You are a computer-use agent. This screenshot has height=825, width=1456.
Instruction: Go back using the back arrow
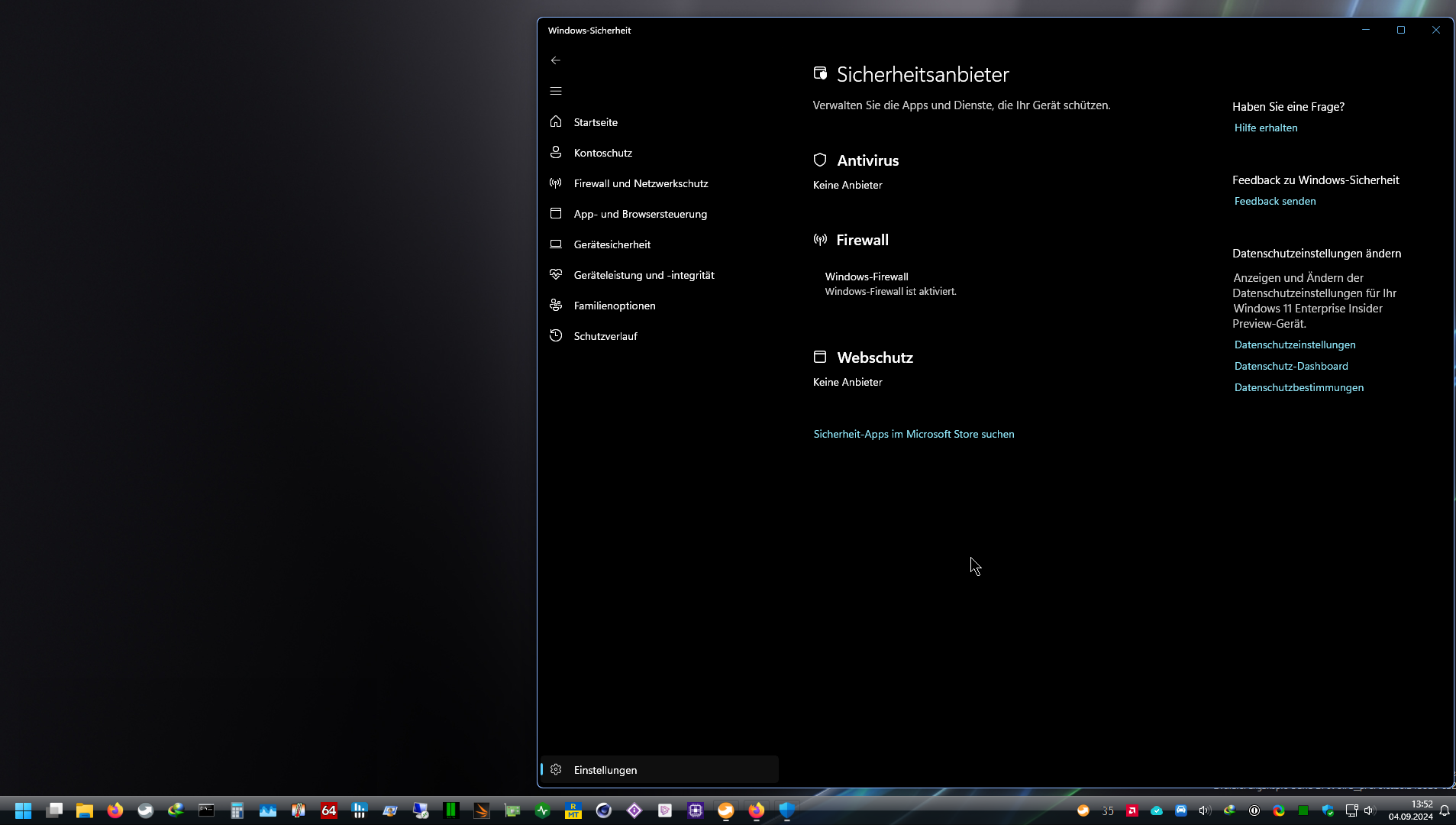point(556,60)
